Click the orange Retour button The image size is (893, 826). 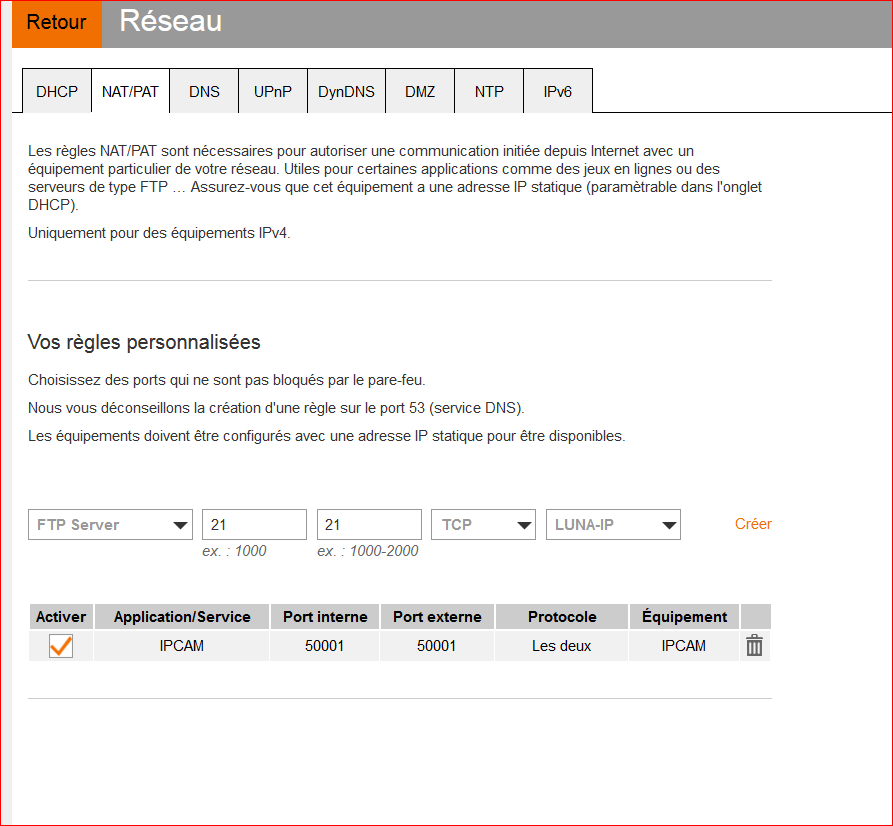pos(57,23)
